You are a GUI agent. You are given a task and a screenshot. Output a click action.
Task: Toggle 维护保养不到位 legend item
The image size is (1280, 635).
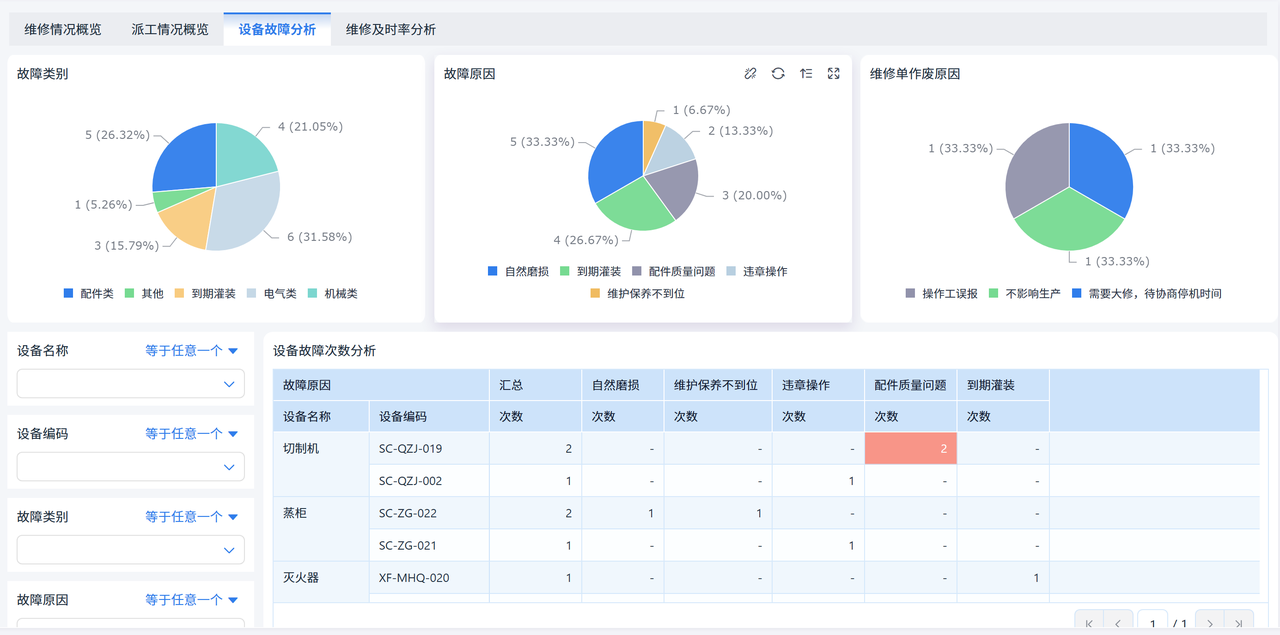637,293
